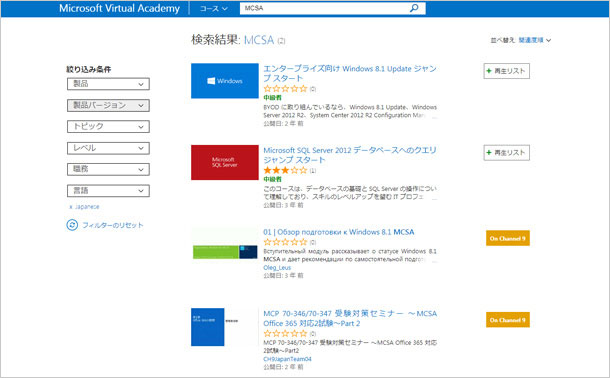
Task: Click the red Microsoft SQL Server thumbnail
Action: [x=225, y=163]
